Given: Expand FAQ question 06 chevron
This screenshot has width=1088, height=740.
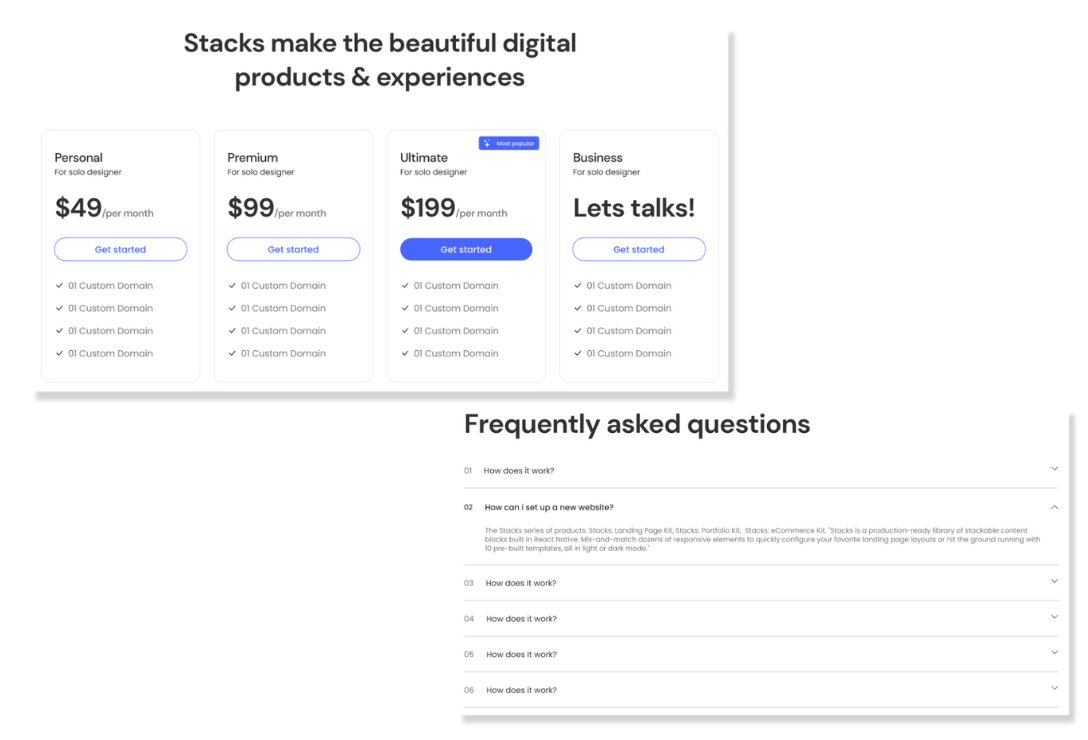Looking at the screenshot, I should click(1054, 688).
